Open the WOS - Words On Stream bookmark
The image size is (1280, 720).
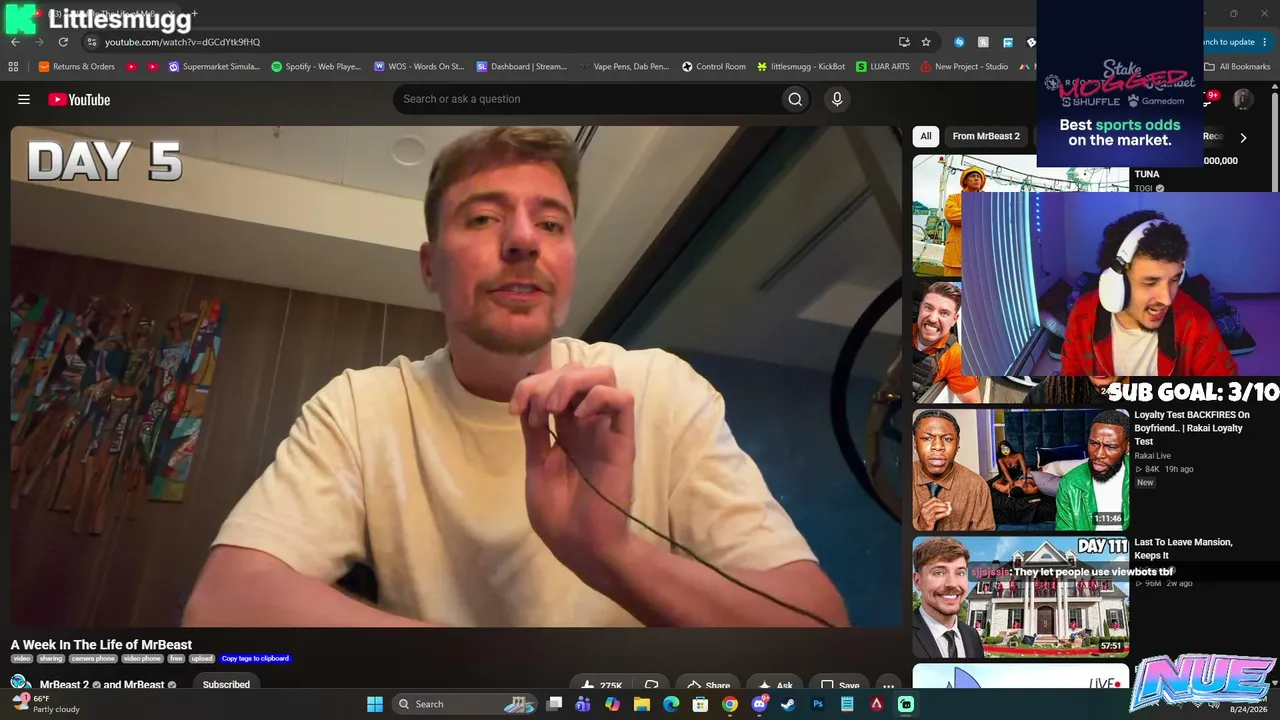[419, 67]
